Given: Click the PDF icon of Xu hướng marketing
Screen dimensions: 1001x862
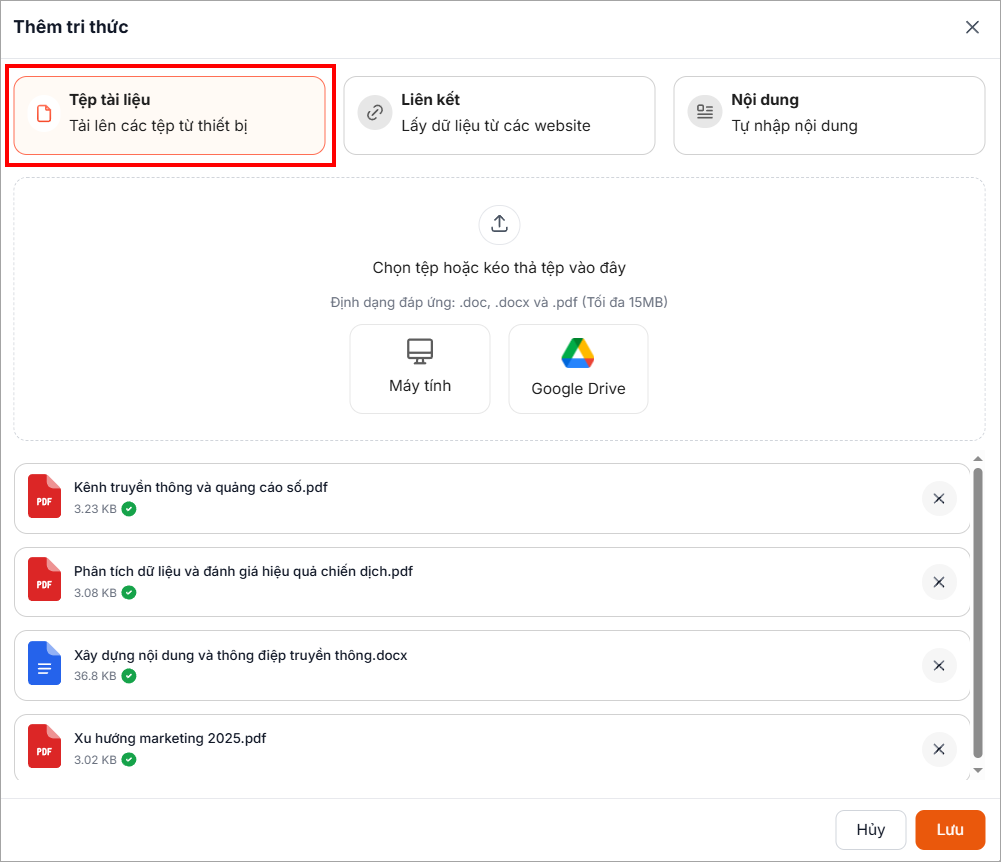Looking at the screenshot, I should (44, 746).
